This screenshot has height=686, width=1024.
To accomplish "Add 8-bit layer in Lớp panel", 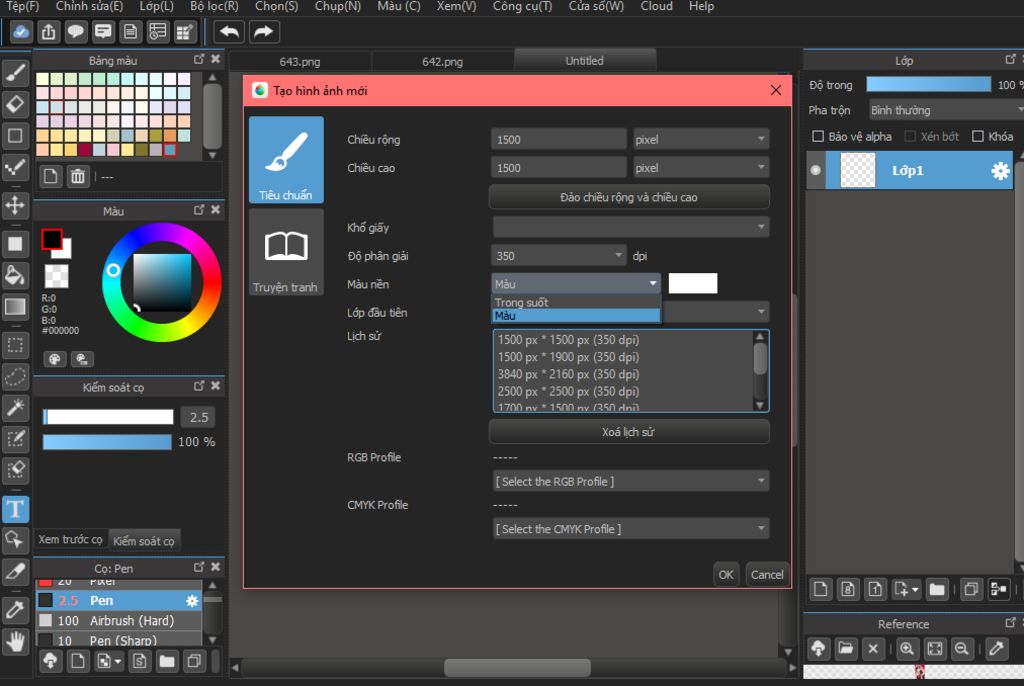I will [848, 589].
